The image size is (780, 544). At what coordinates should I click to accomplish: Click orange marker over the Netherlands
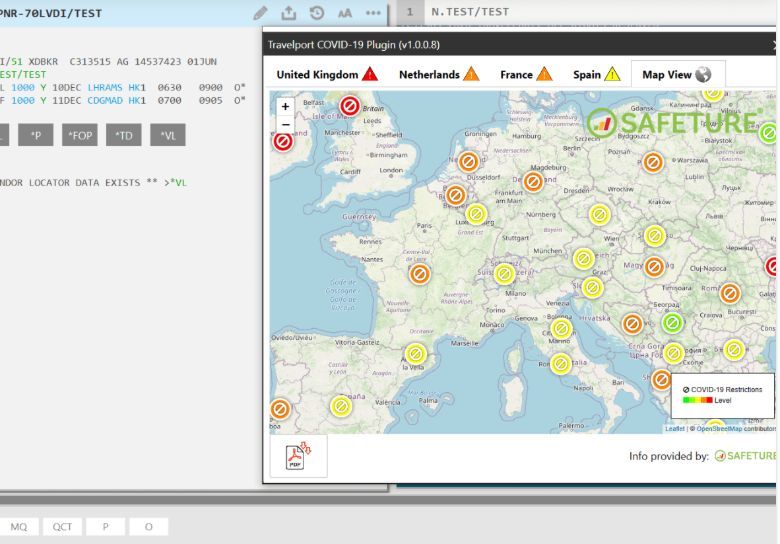click(468, 162)
